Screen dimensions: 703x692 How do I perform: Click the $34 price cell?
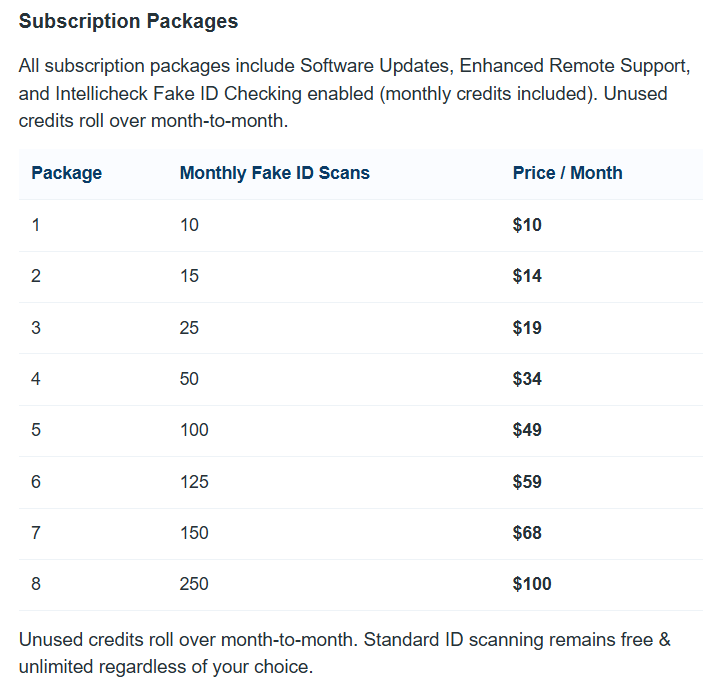(x=527, y=379)
